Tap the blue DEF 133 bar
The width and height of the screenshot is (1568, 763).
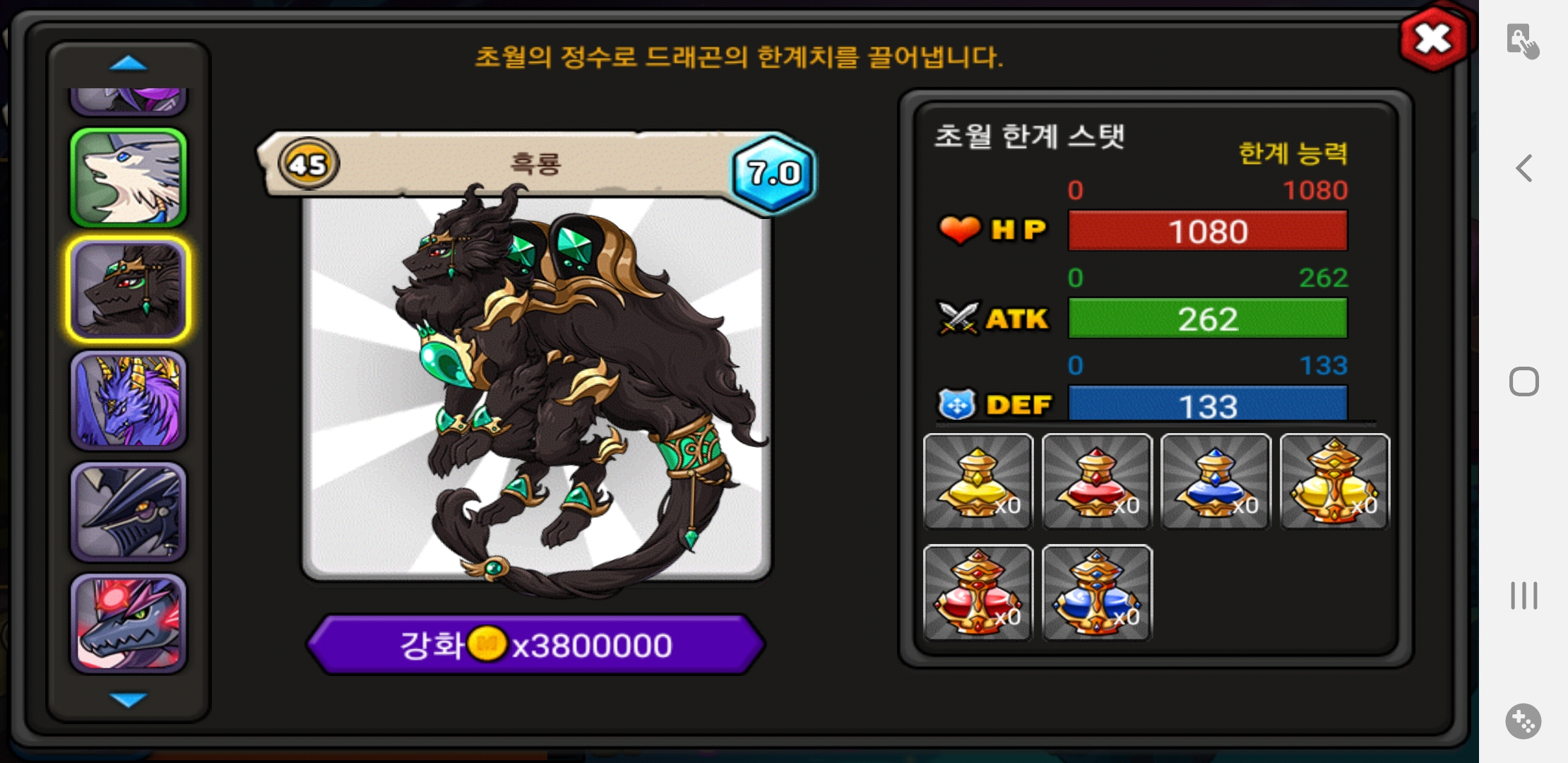click(x=1208, y=404)
